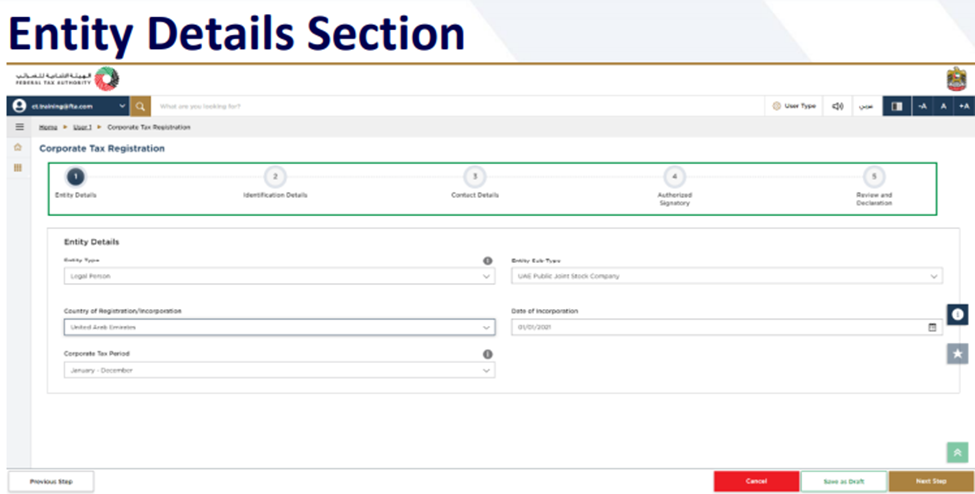Select step 3 Contact Details

click(x=475, y=177)
